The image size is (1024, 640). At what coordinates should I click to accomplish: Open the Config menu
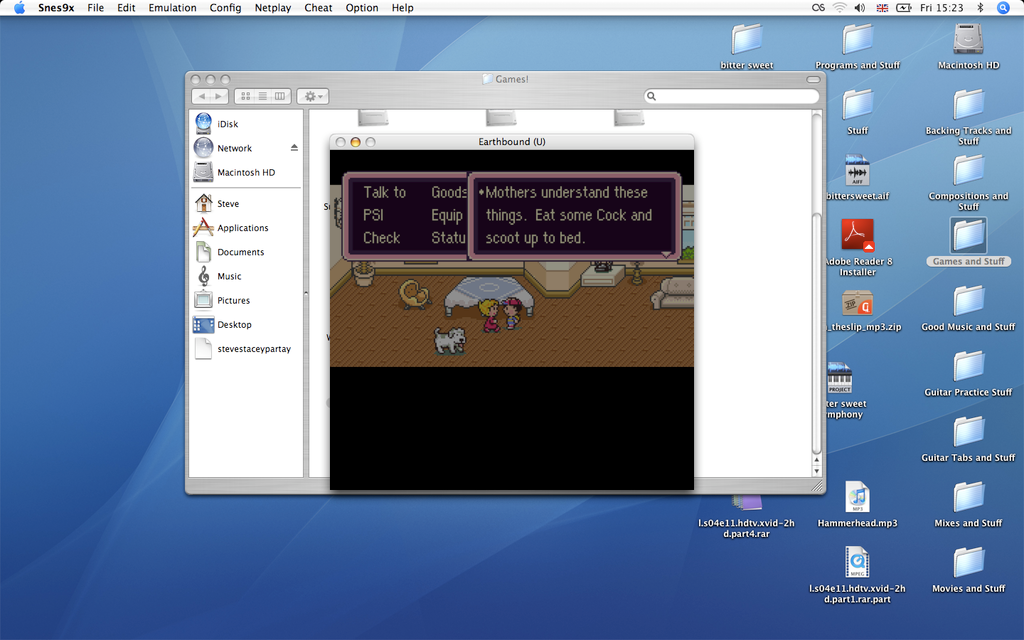[225, 8]
